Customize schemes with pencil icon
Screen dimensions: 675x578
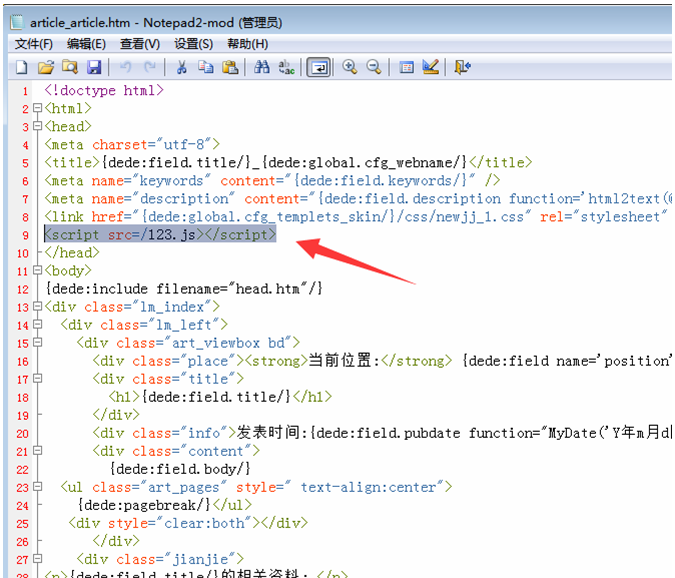click(430, 67)
